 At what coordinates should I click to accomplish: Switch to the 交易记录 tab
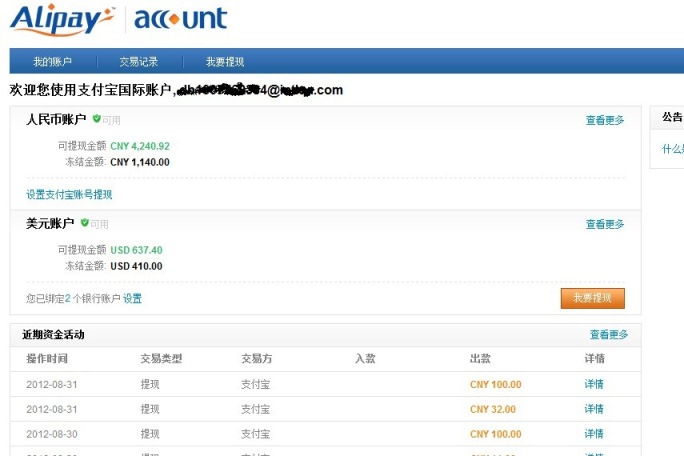tap(139, 62)
